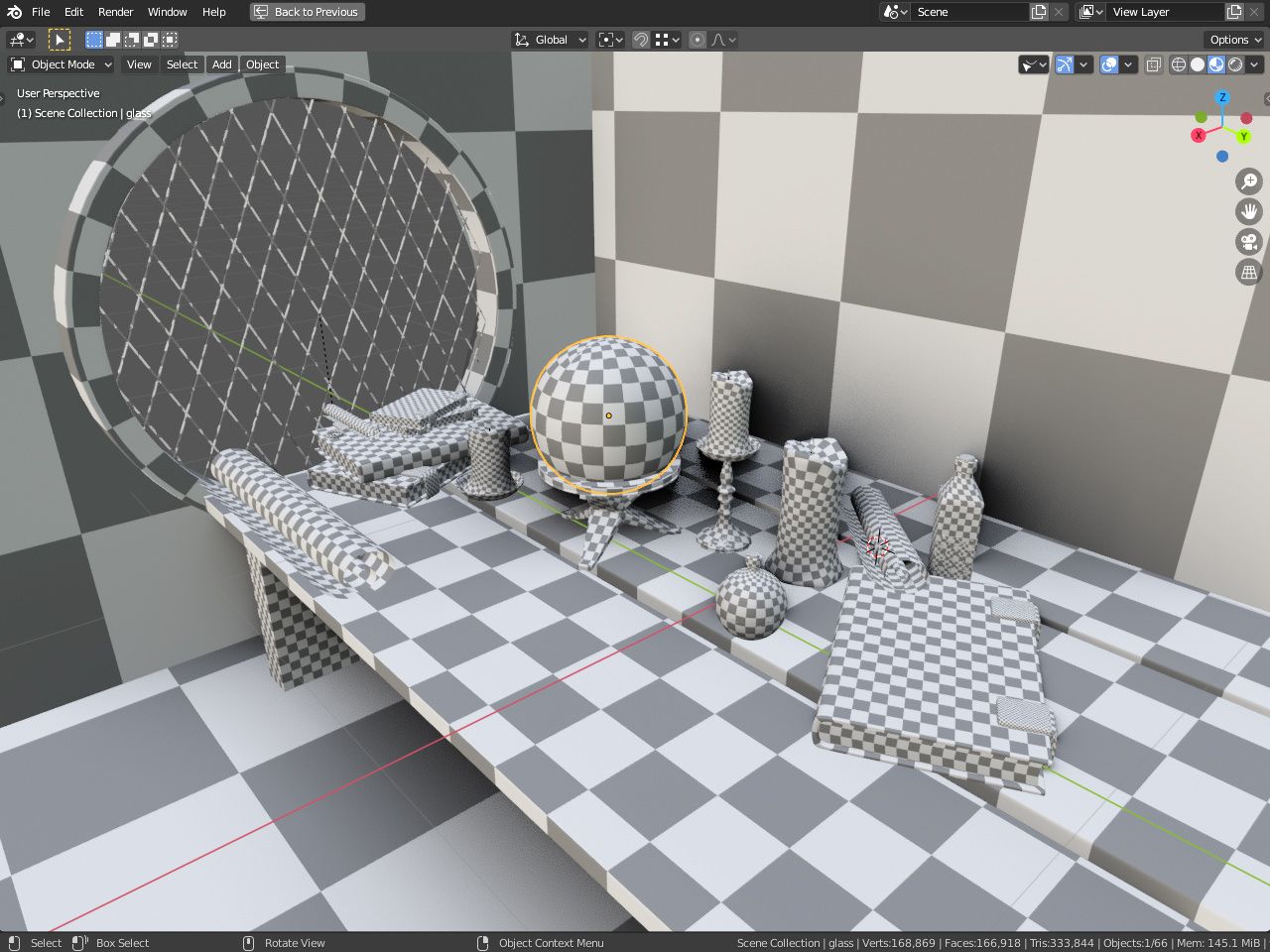Select wireframe viewport shading

pyautogui.click(x=1179, y=64)
